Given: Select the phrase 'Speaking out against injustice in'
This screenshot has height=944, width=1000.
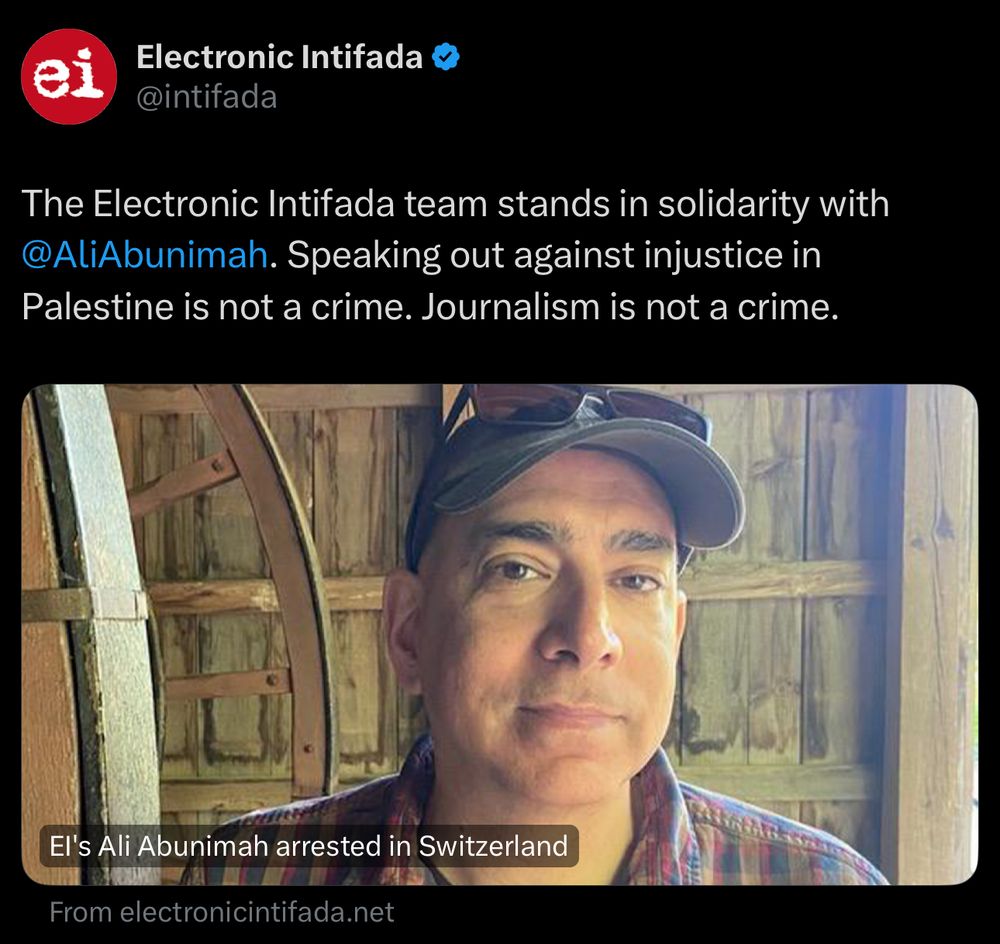Looking at the screenshot, I should click(554, 255).
